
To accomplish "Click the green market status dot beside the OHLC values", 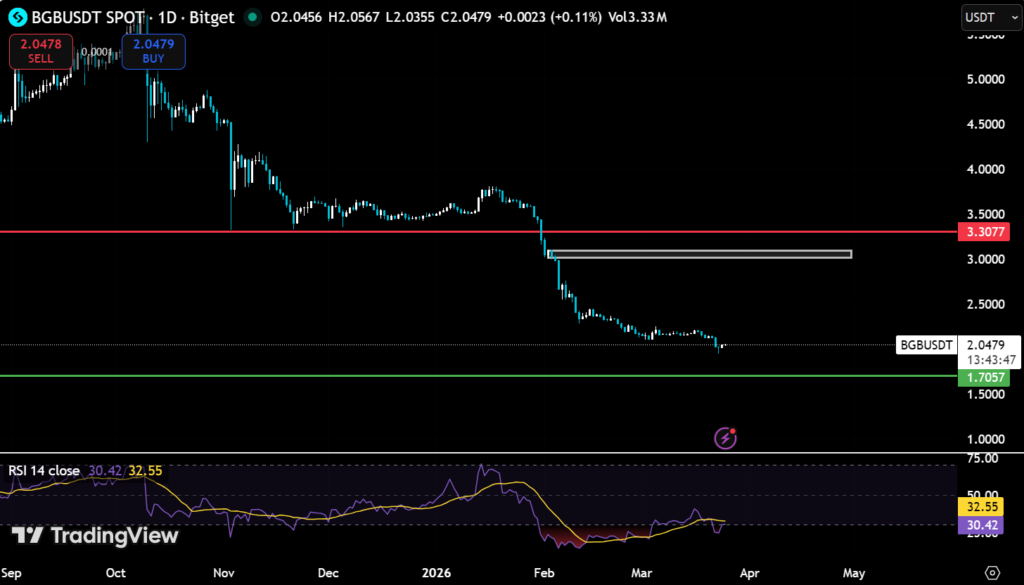I will click(x=253, y=17).
